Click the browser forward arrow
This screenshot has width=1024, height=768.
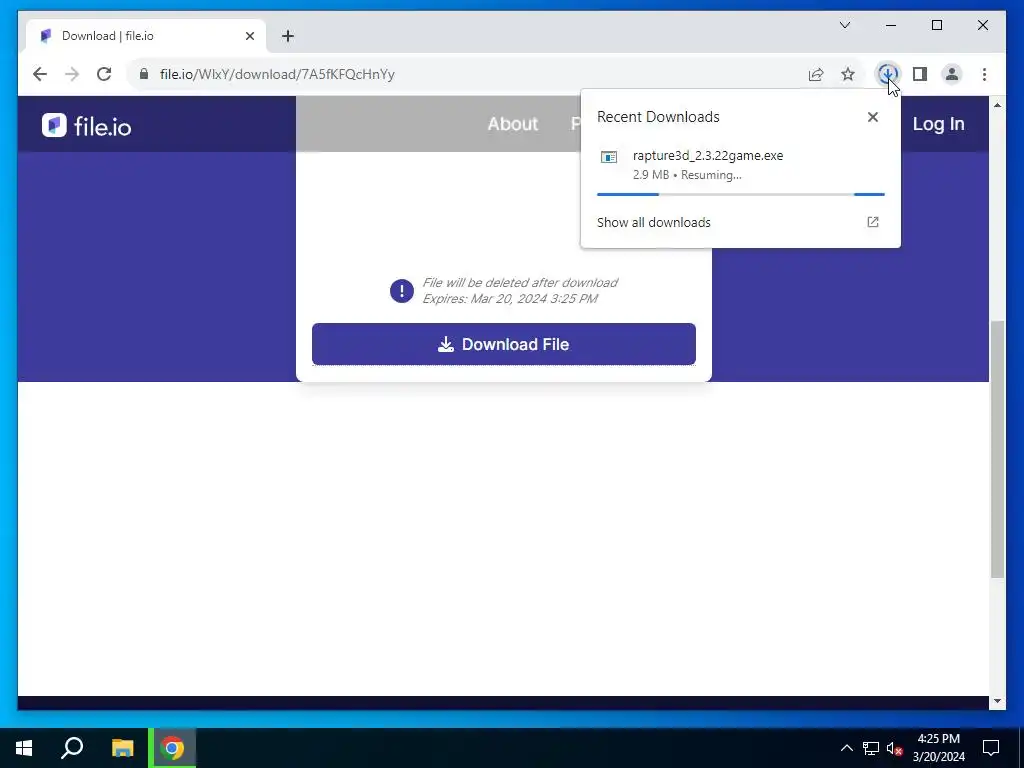pyautogui.click(x=72, y=74)
